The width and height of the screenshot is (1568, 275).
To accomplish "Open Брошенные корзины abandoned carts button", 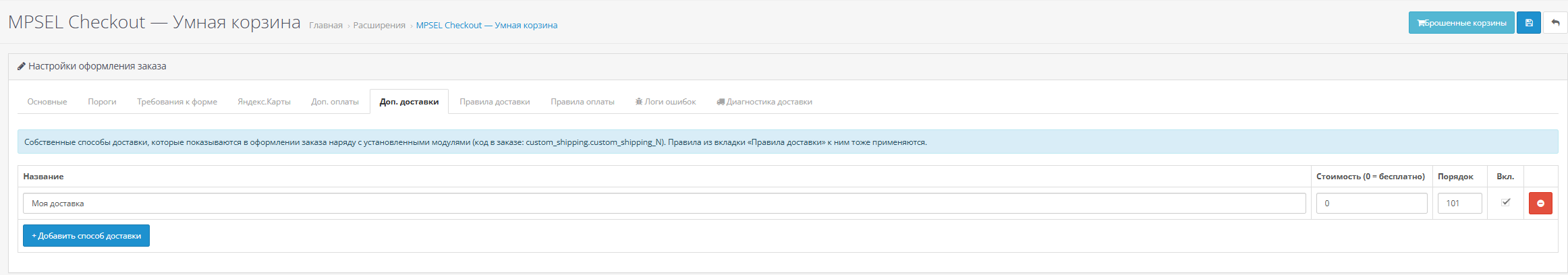I will point(1461,23).
